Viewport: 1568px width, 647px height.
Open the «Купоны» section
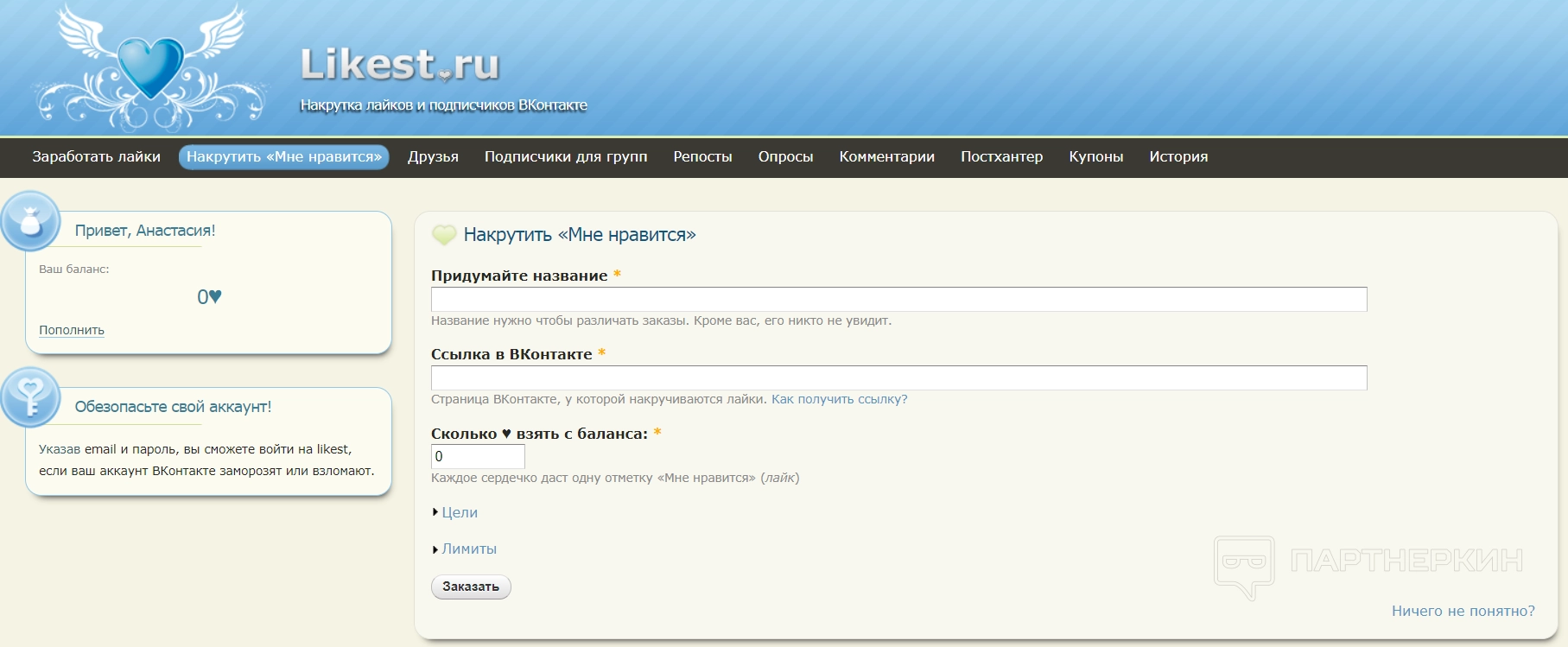(1096, 156)
